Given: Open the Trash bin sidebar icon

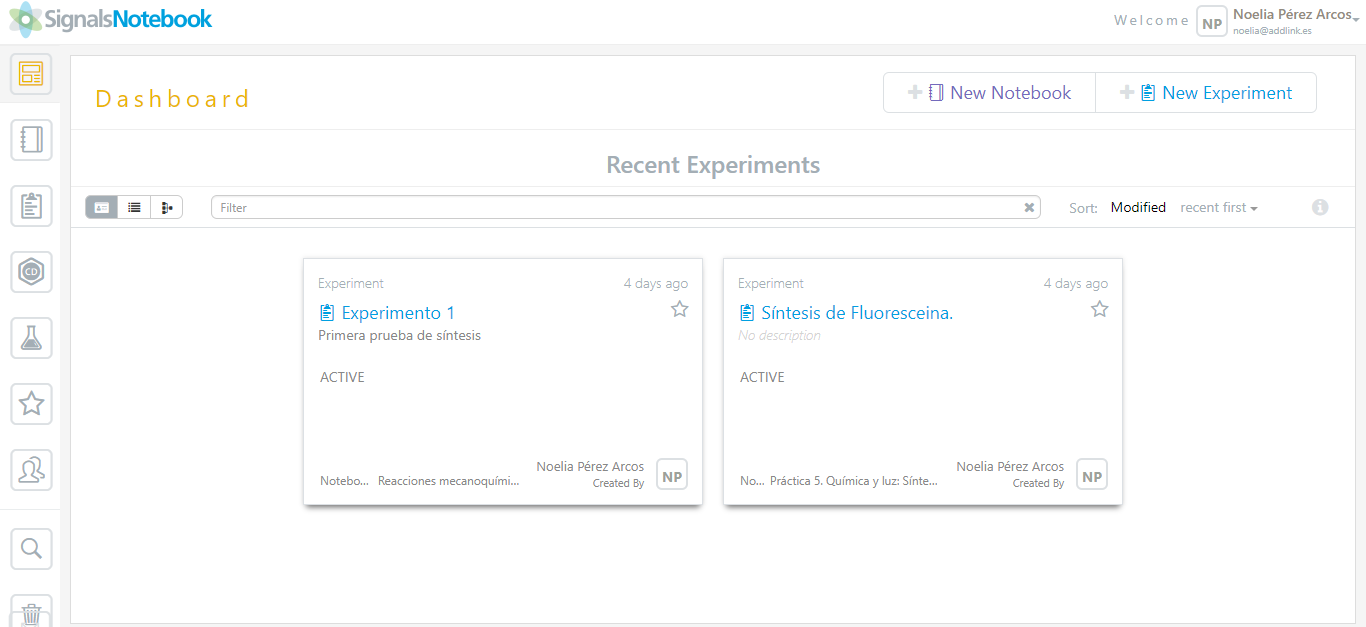Looking at the screenshot, I should 31,612.
